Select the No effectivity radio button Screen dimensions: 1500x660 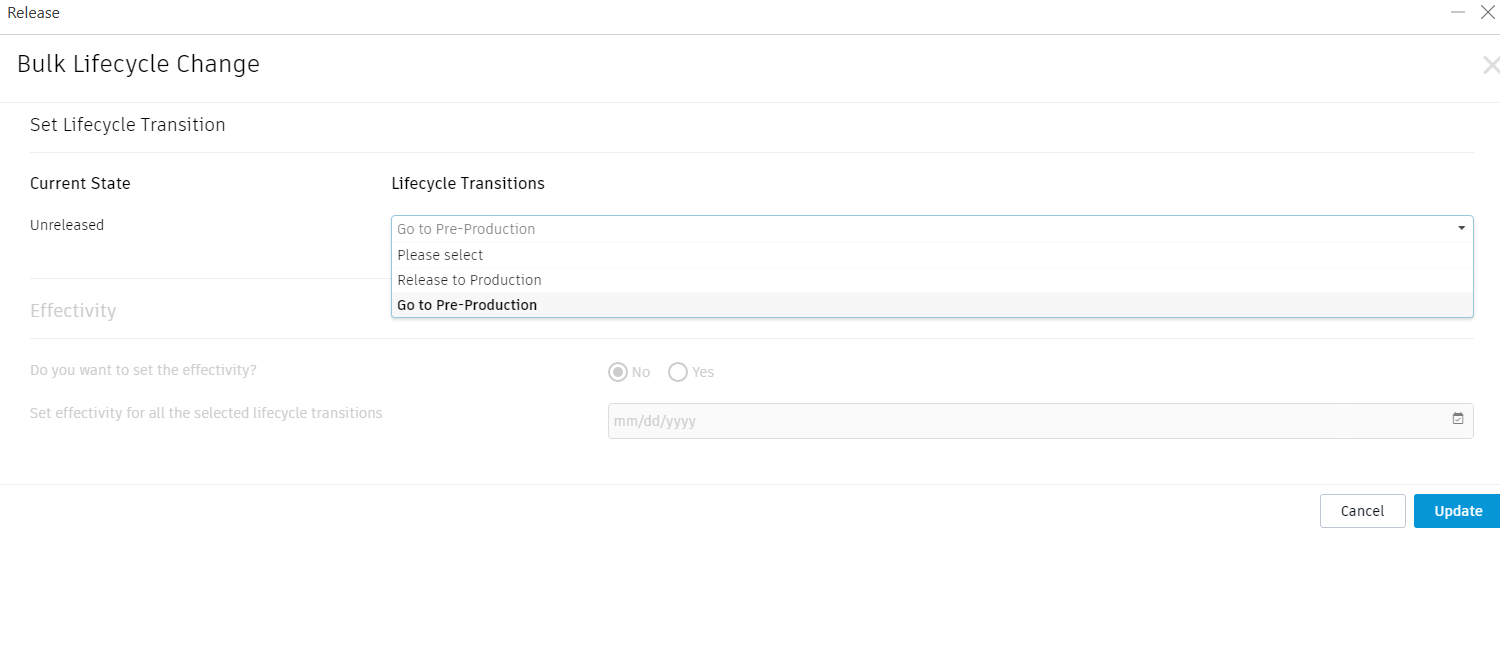click(x=618, y=372)
